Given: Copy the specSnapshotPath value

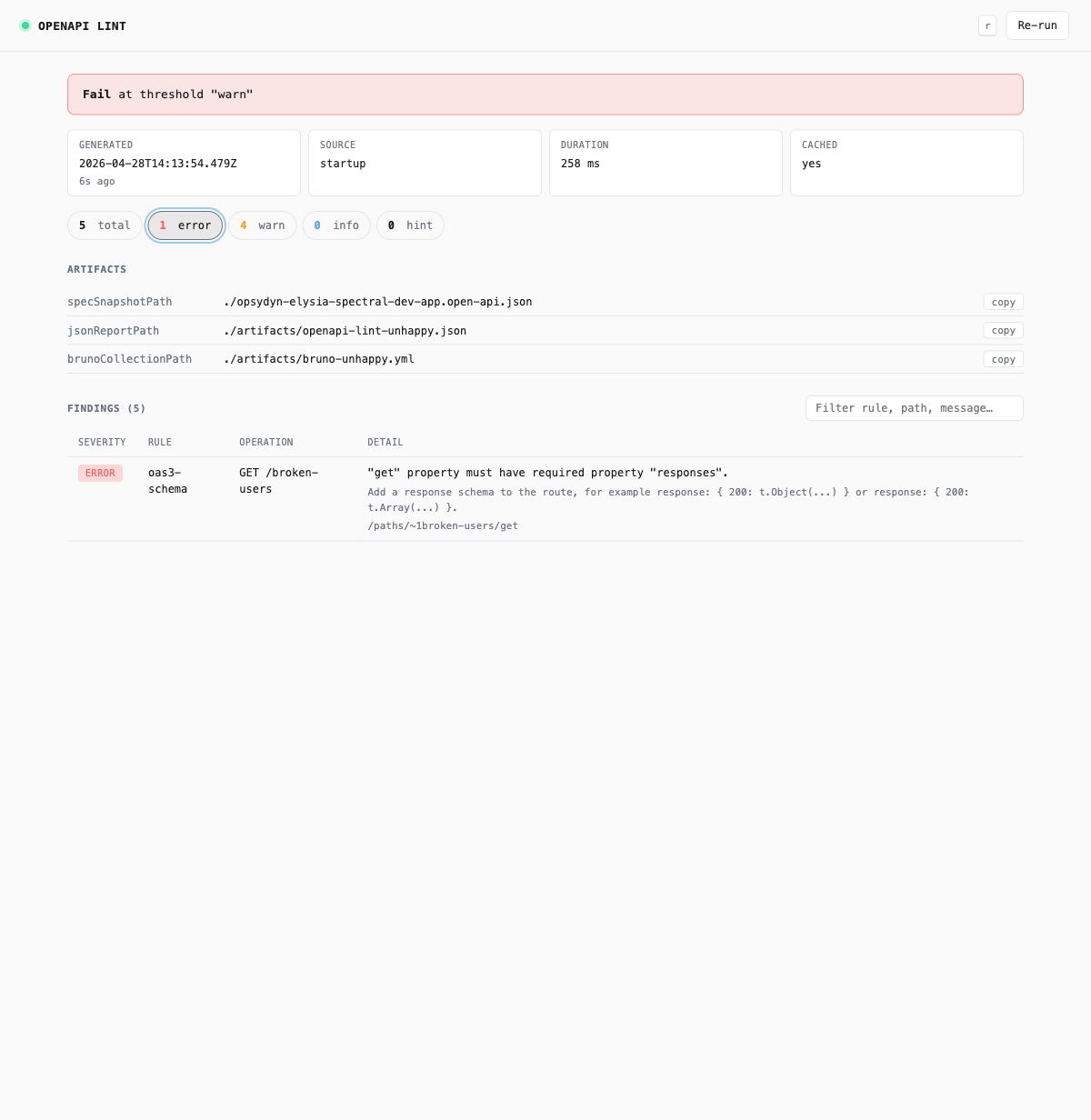Looking at the screenshot, I should coord(1004,302).
